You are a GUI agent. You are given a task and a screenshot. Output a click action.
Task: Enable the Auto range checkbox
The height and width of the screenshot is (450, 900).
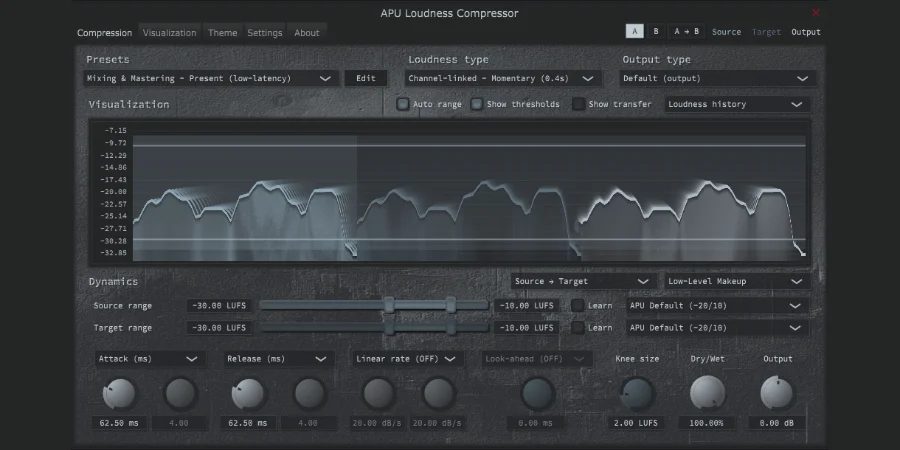[403, 104]
